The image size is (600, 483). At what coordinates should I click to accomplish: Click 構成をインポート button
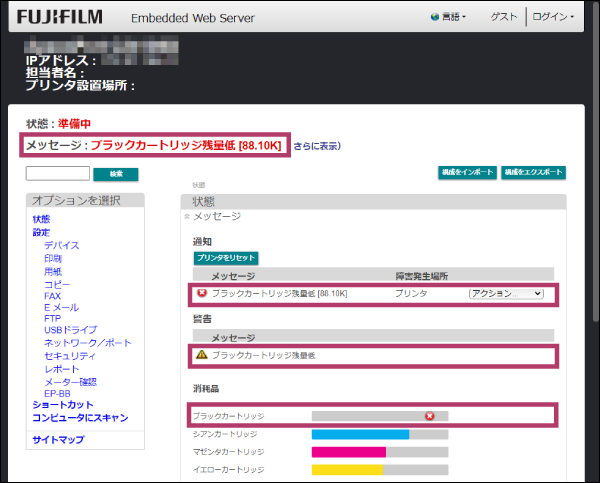tap(467, 172)
